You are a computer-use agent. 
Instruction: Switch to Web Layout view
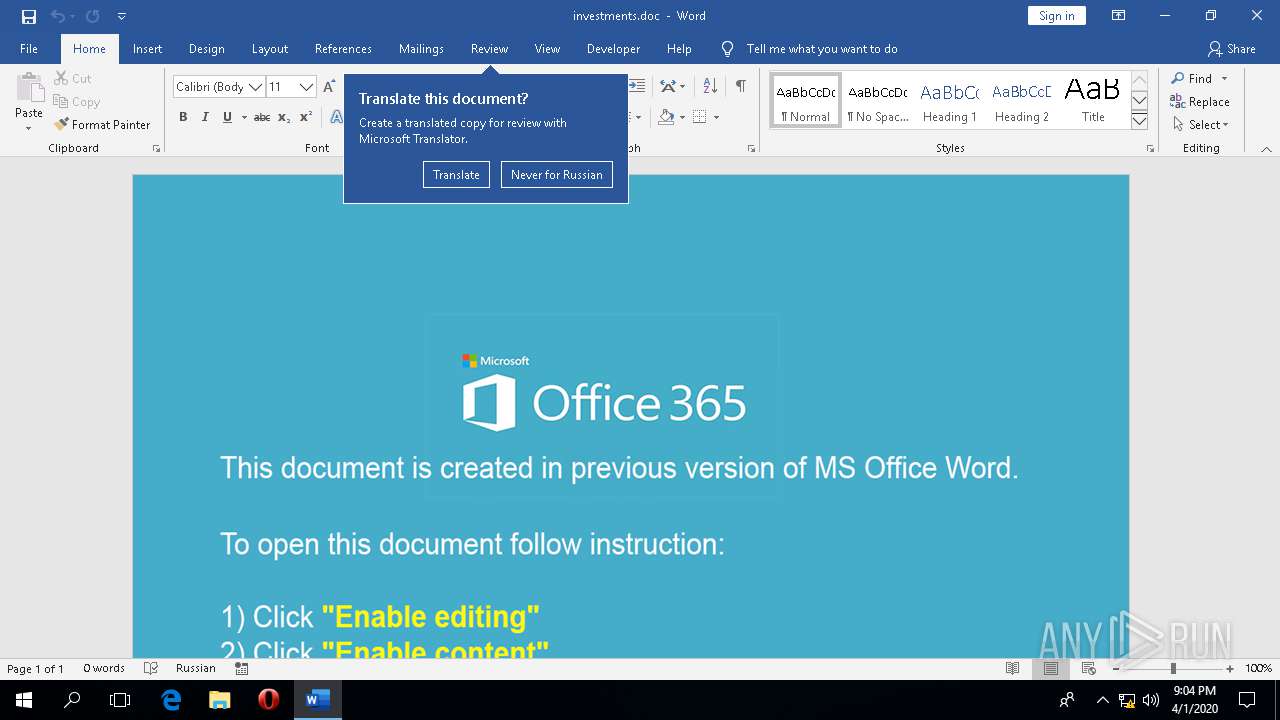click(x=1088, y=669)
